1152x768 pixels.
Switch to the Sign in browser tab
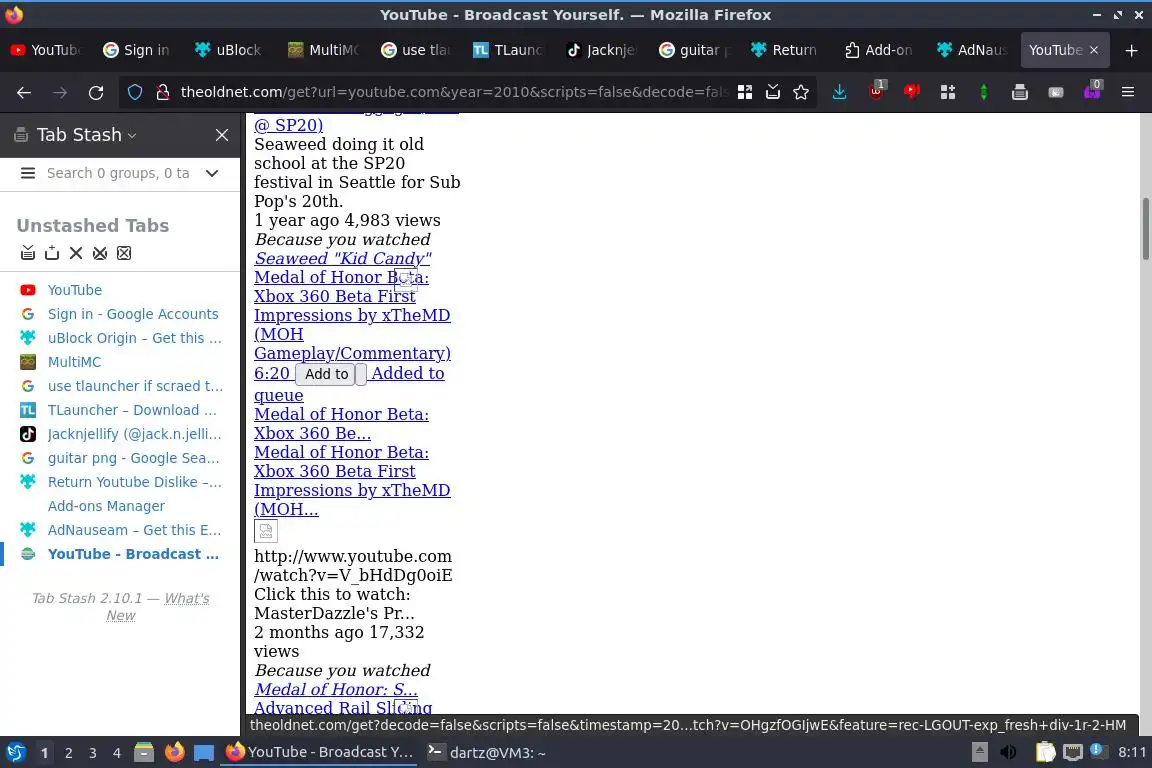pyautogui.click(x=137, y=50)
